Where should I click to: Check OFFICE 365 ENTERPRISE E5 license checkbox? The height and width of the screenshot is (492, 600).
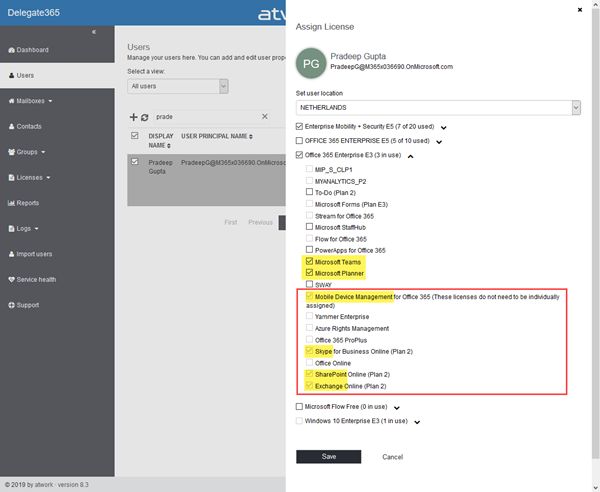[x=299, y=140]
